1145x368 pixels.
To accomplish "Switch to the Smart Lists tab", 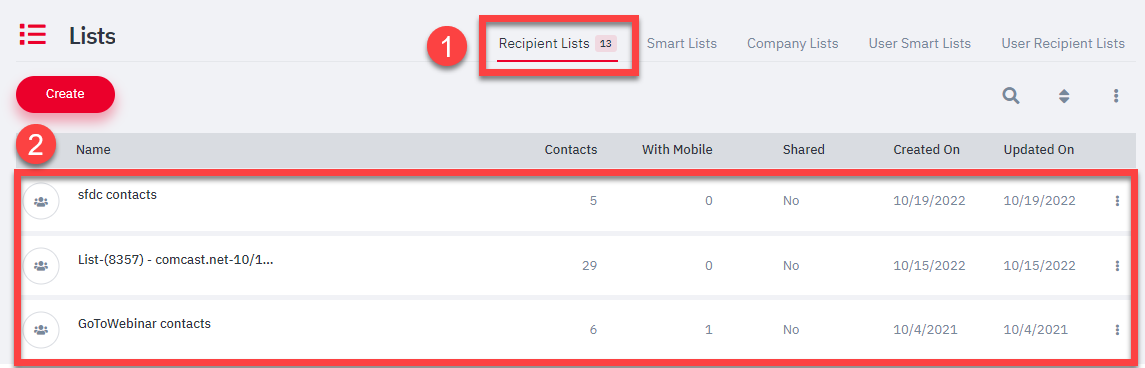I will (682, 44).
